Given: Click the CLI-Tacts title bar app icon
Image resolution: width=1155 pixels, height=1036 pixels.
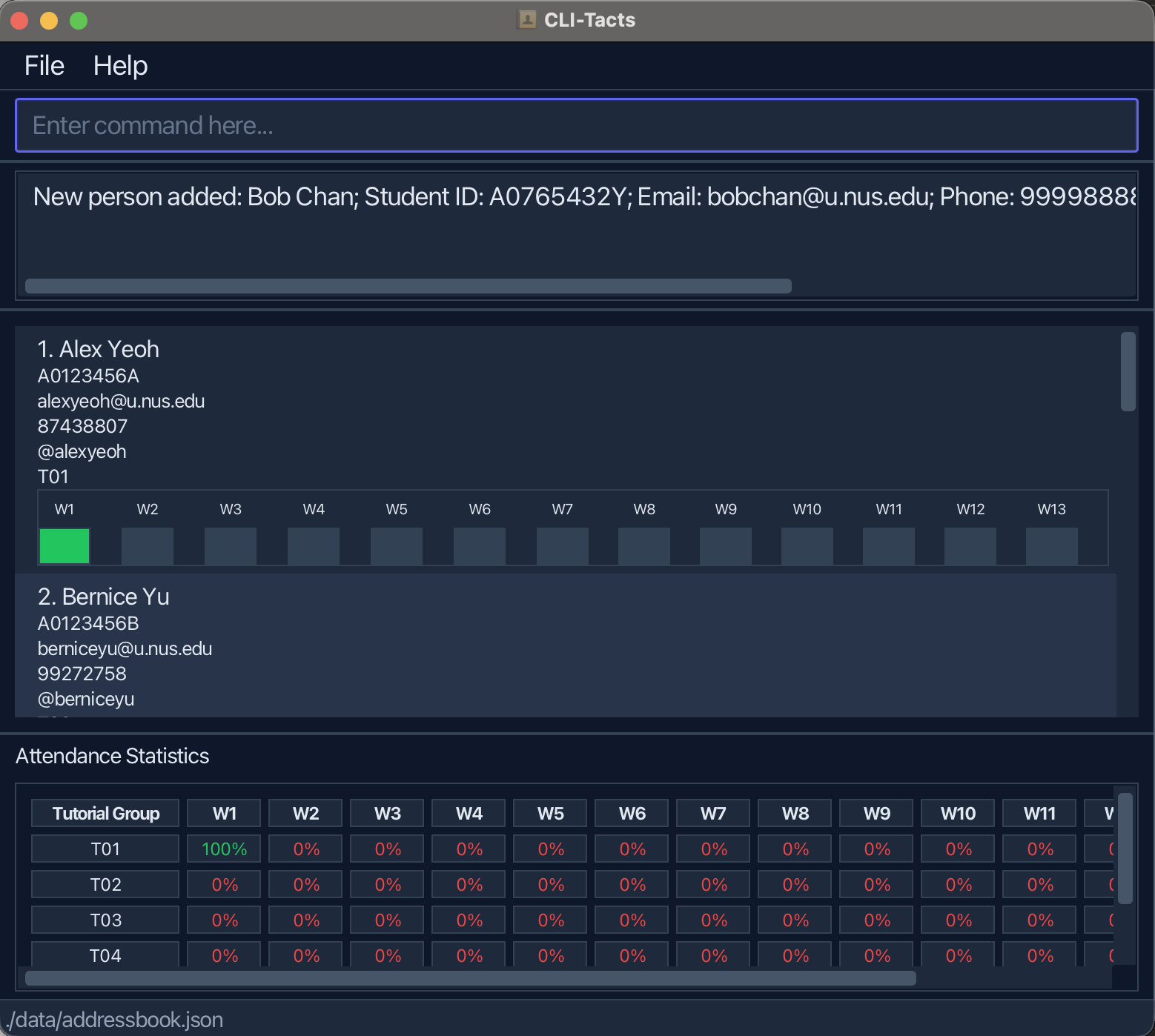Looking at the screenshot, I should (x=526, y=20).
